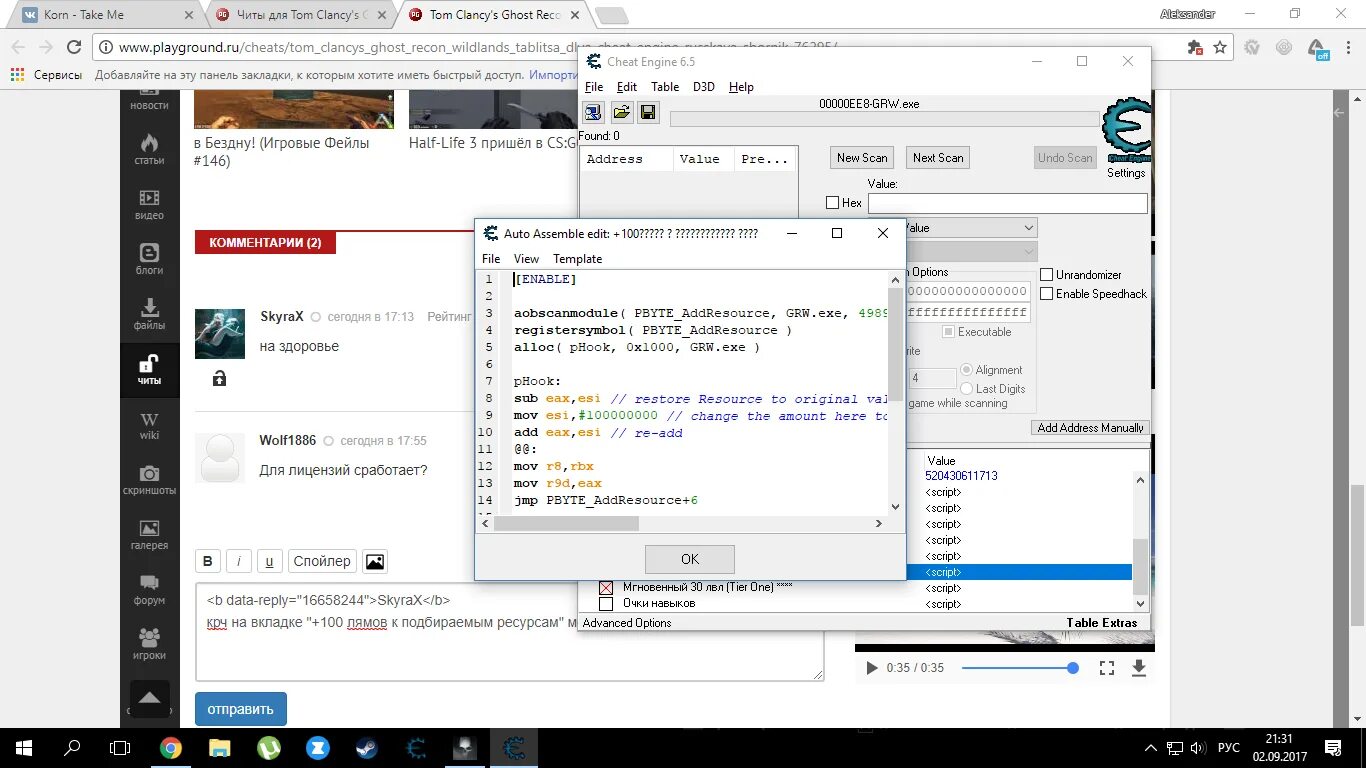Click the scroll-to-top arrow in sidebar

pos(150,697)
